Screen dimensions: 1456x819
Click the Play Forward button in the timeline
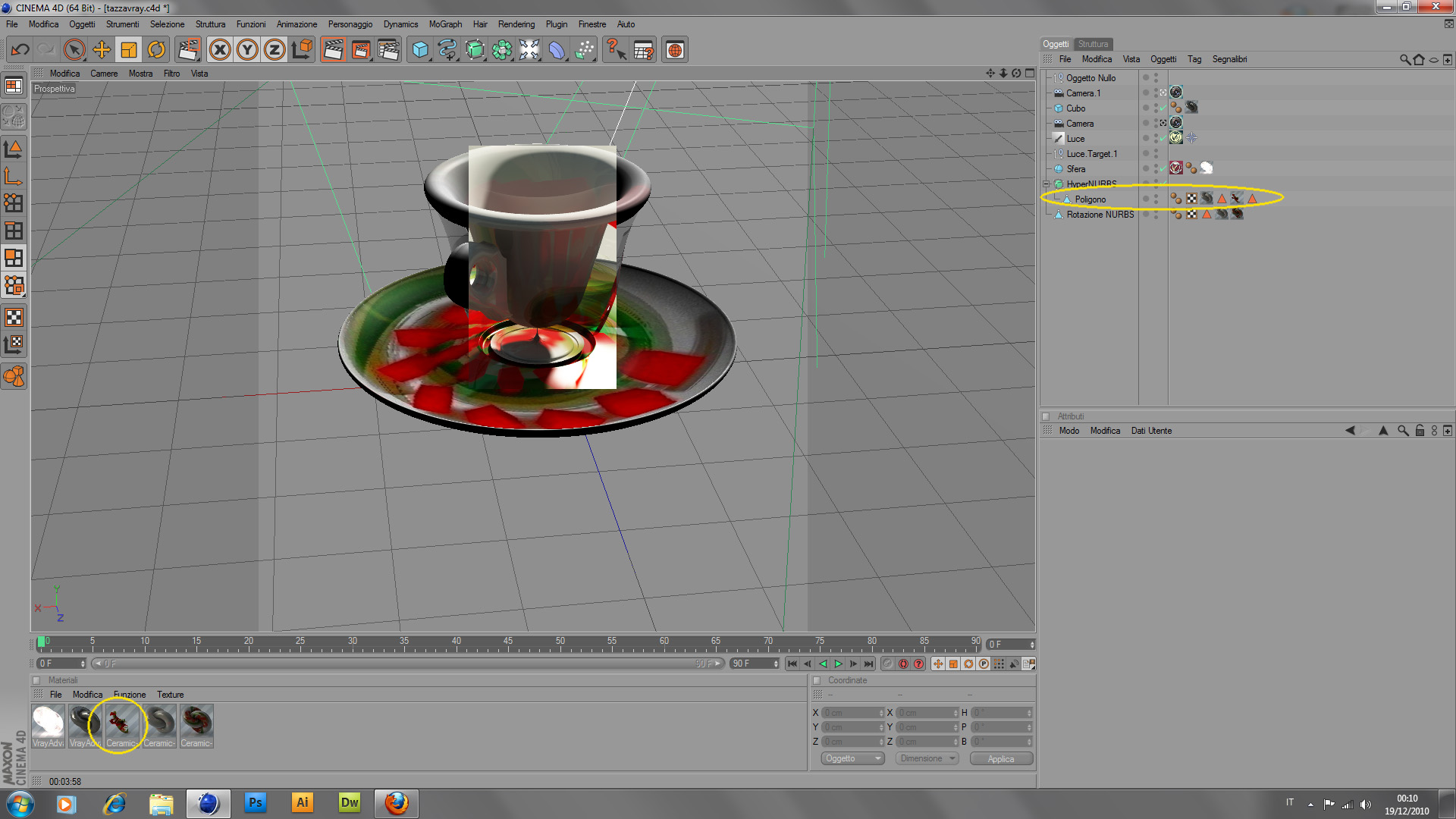pos(838,664)
